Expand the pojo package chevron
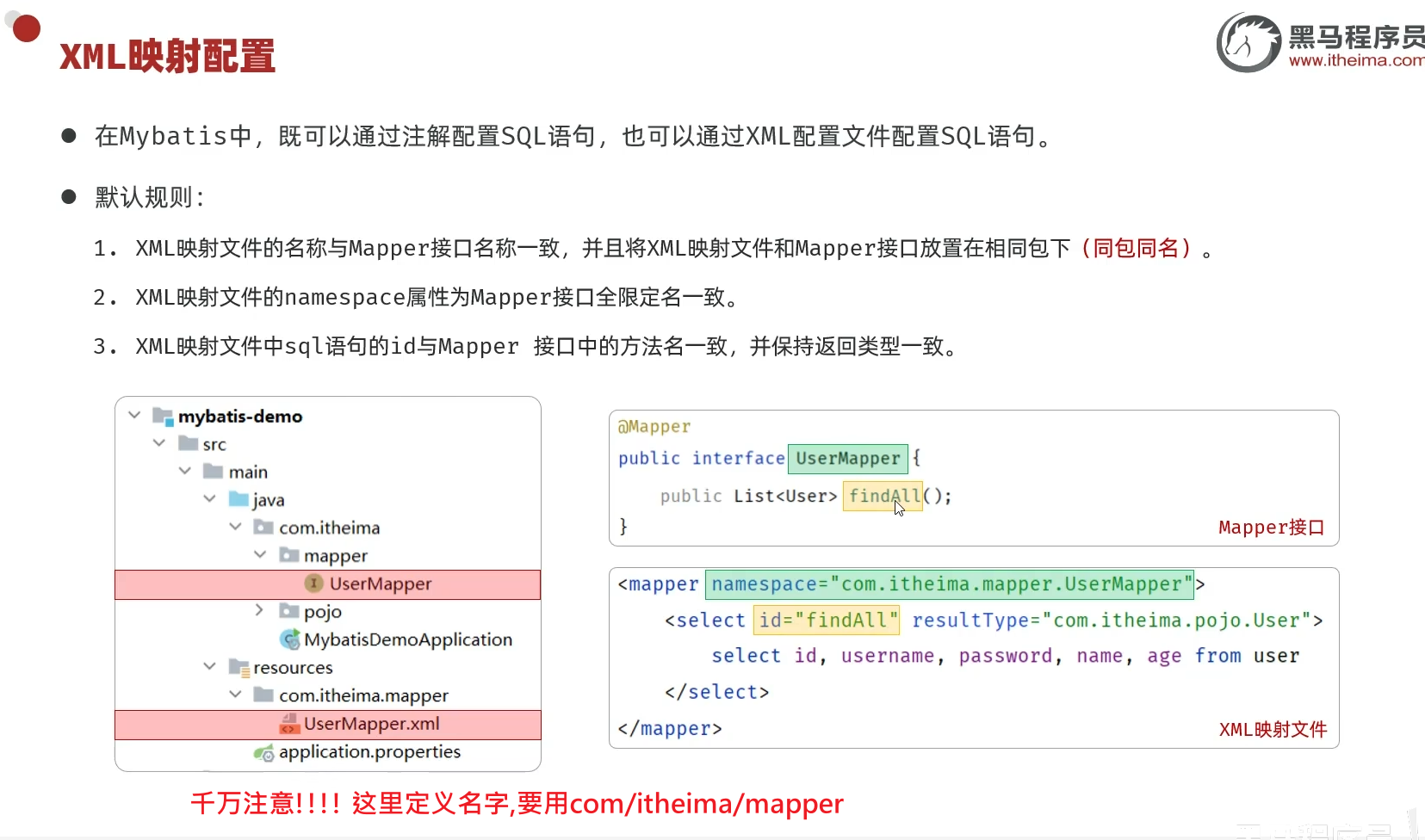Viewport: 1425px width, 840px height. click(x=260, y=610)
